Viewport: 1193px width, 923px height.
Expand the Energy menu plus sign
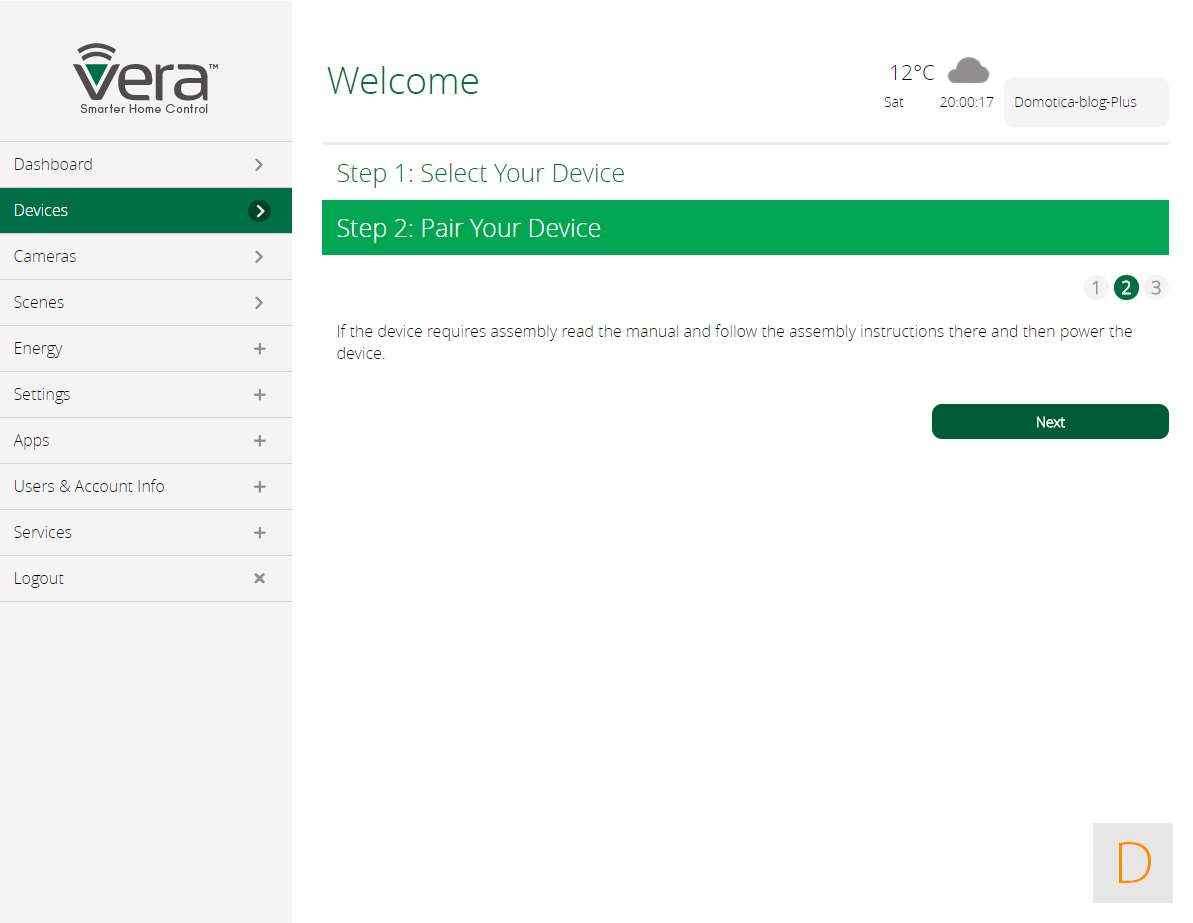(x=259, y=348)
